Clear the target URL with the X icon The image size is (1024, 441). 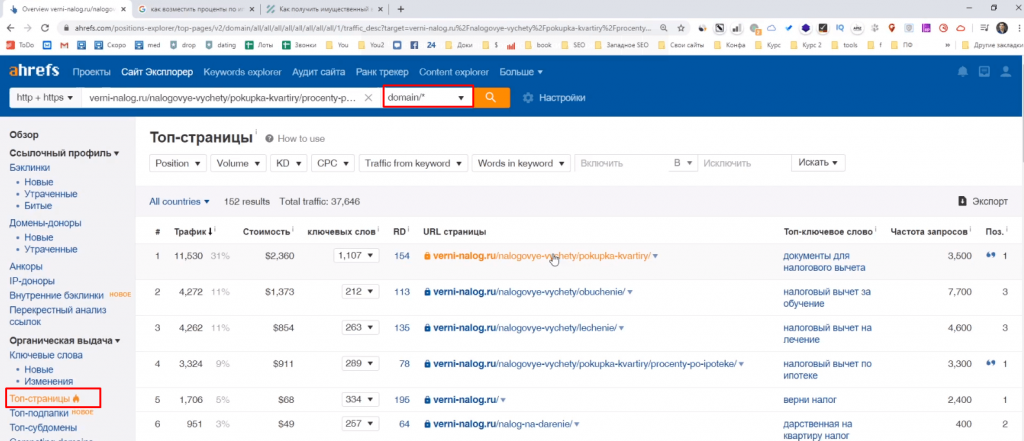pos(368,97)
